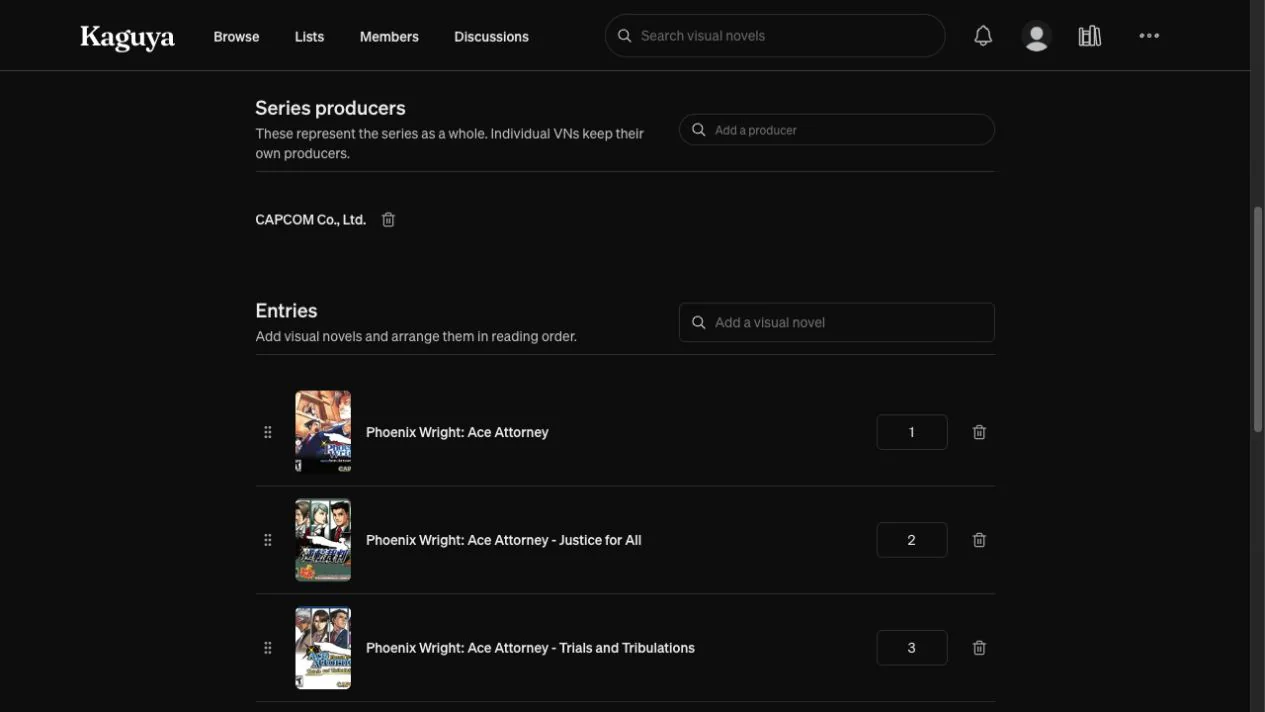This screenshot has height=712, width=1265.
Task: Focus the Search visual novels field
Action: tap(775, 36)
